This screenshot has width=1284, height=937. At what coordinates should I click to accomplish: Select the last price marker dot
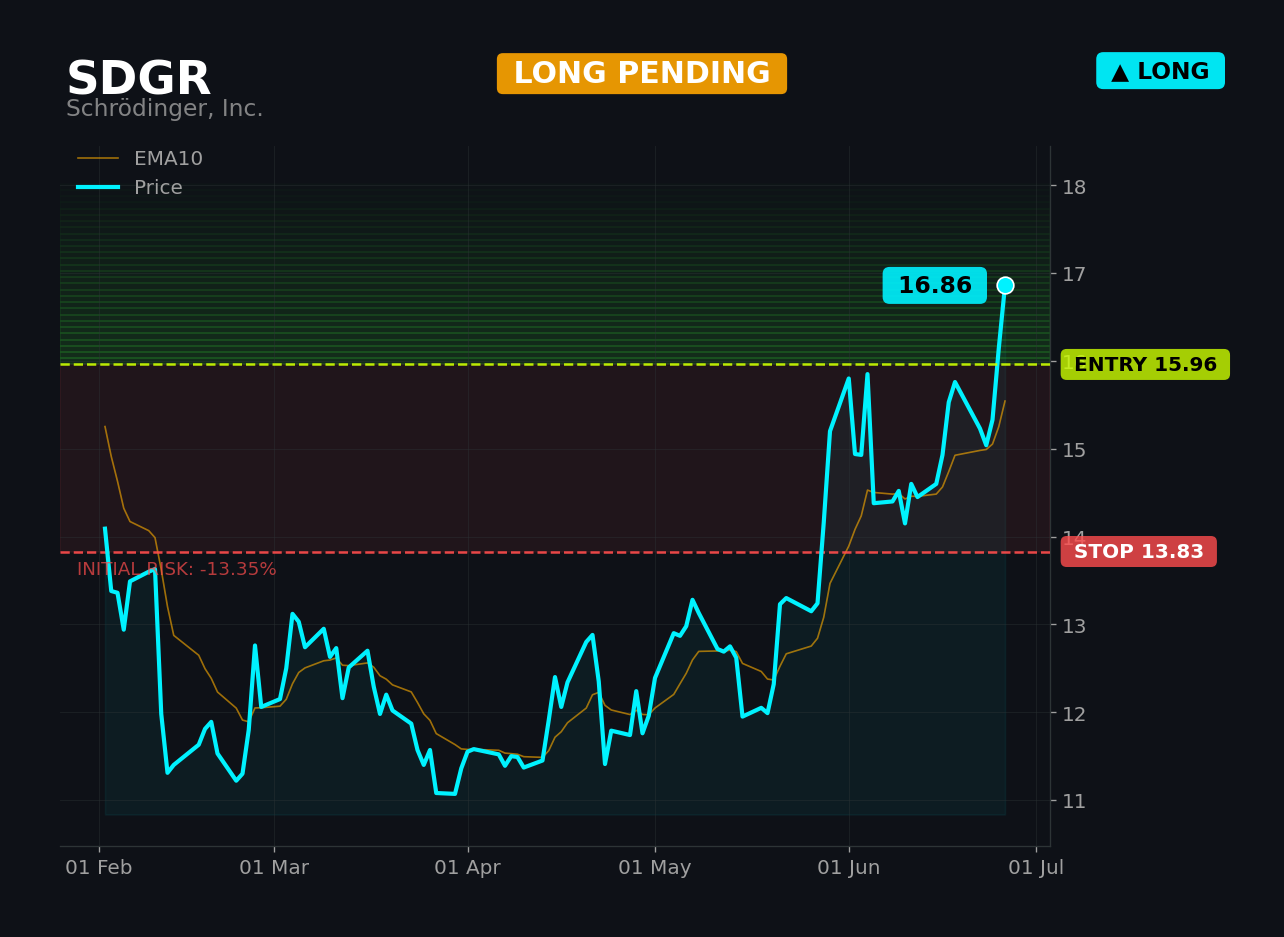pyautogui.click(x=1005, y=286)
